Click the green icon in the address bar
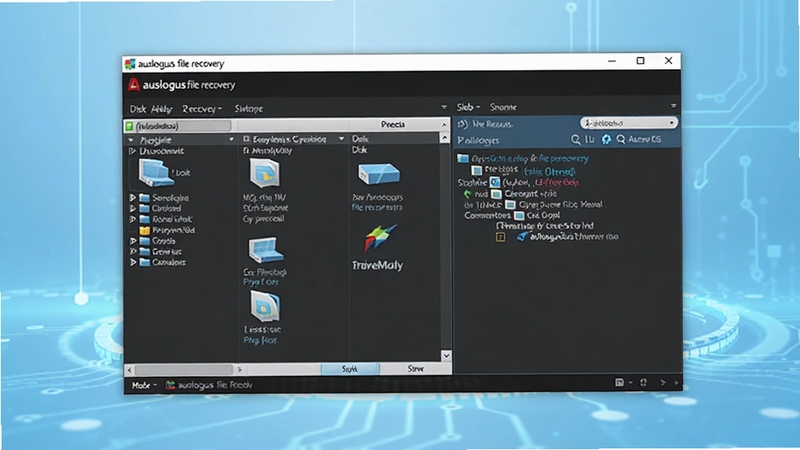This screenshot has width=800, height=450. pyautogui.click(x=130, y=126)
